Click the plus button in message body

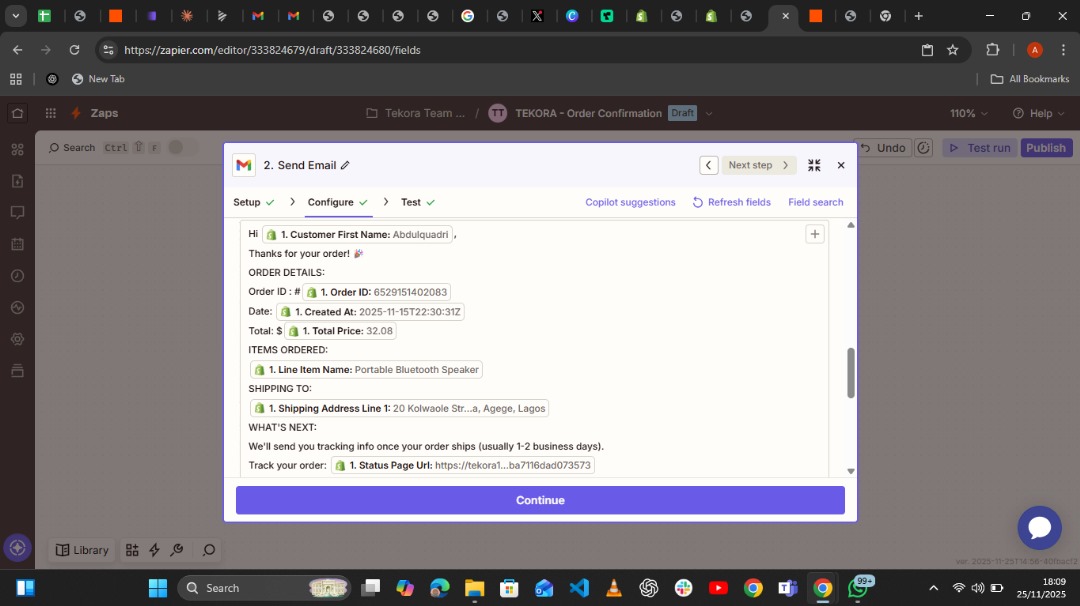[x=815, y=234]
